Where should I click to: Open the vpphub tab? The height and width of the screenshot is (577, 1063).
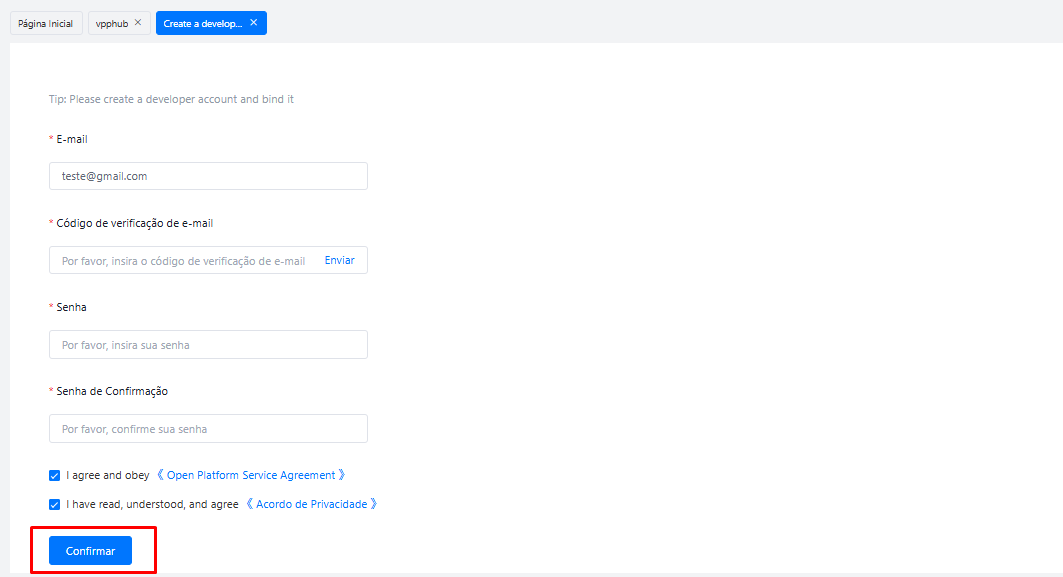click(111, 23)
